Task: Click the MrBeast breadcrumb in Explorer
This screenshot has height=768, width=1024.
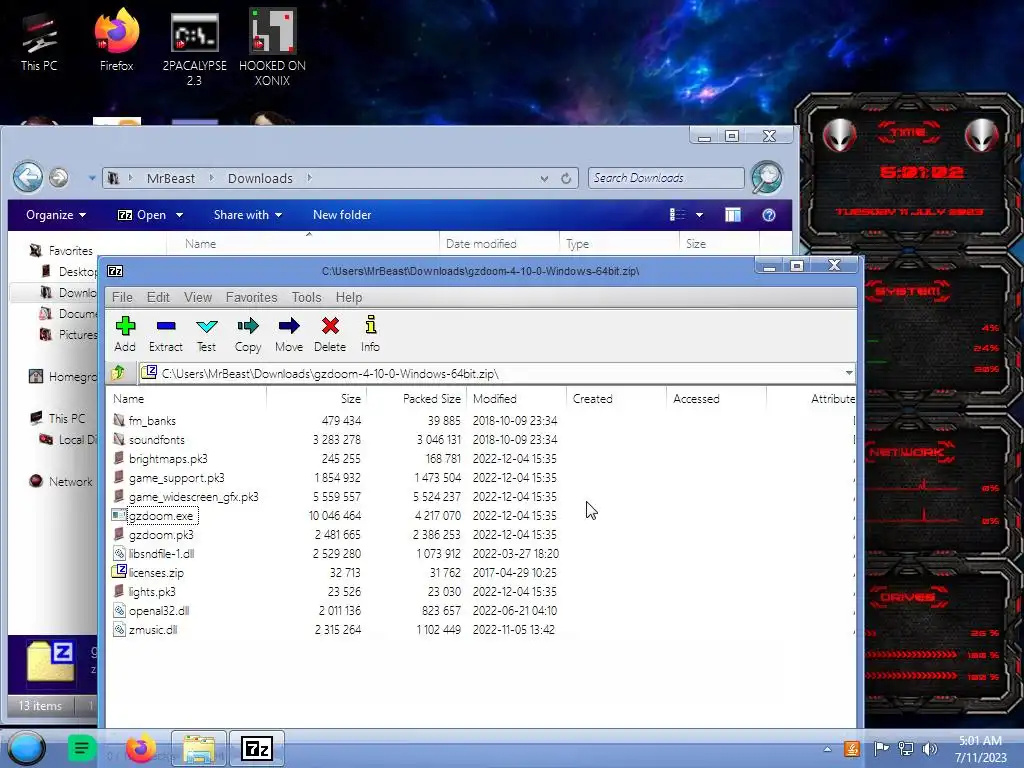Action: [x=170, y=178]
